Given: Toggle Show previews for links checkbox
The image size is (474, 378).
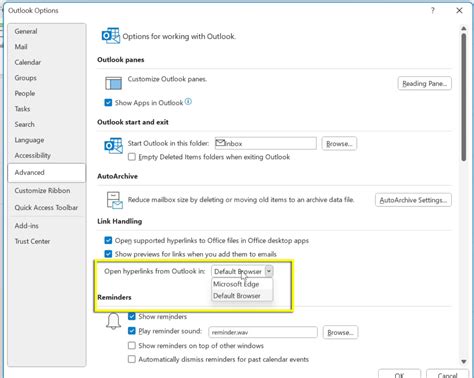Looking at the screenshot, I should point(108,254).
